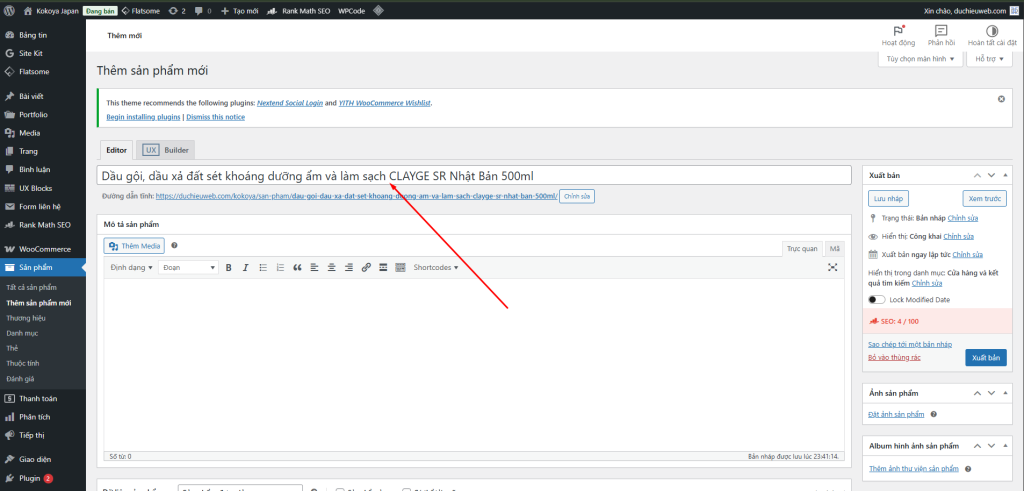Enter distraction-free fullscreen editor mode

(x=833, y=267)
